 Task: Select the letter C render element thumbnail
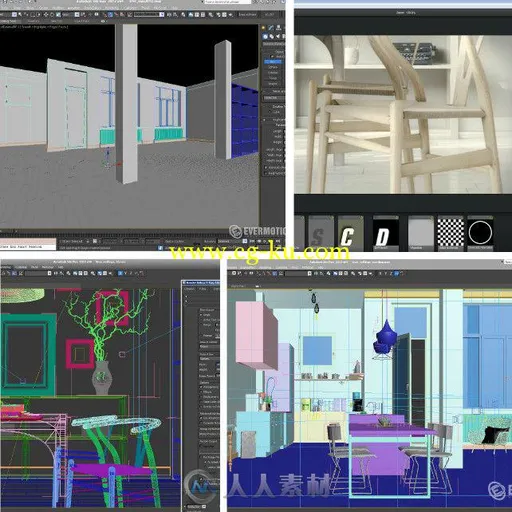tap(350, 233)
